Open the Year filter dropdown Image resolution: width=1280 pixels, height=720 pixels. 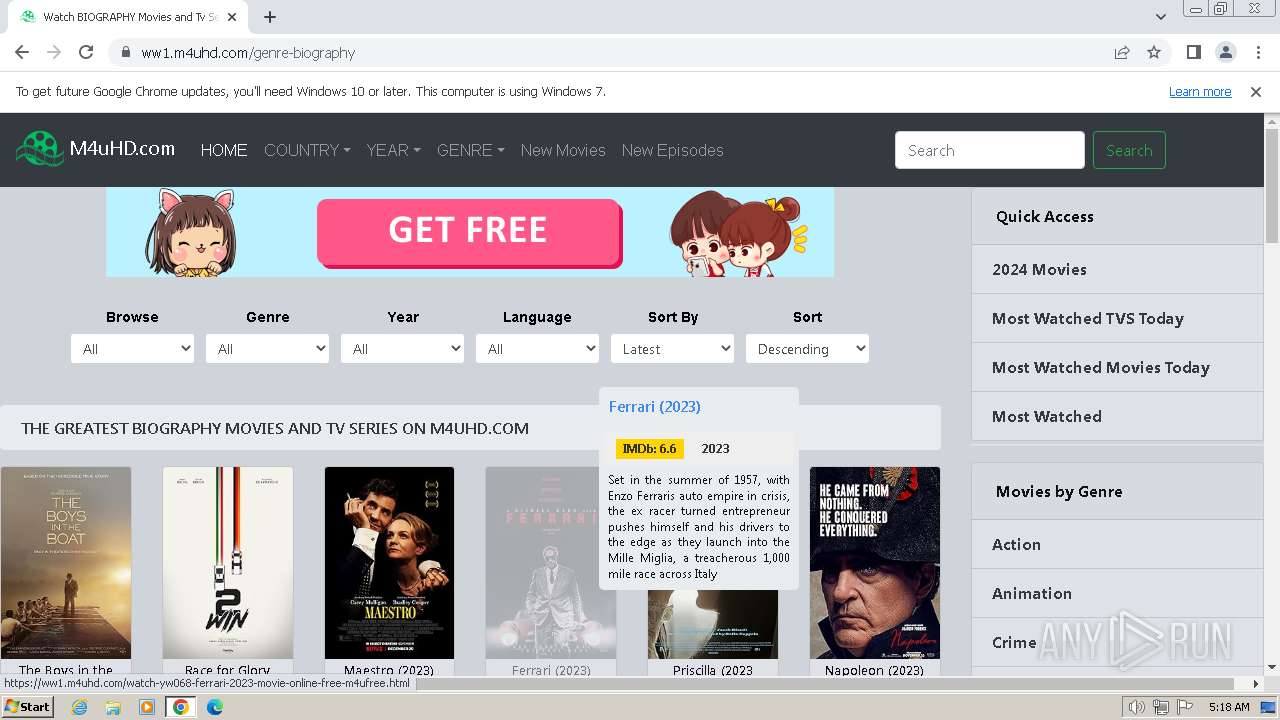pos(402,349)
